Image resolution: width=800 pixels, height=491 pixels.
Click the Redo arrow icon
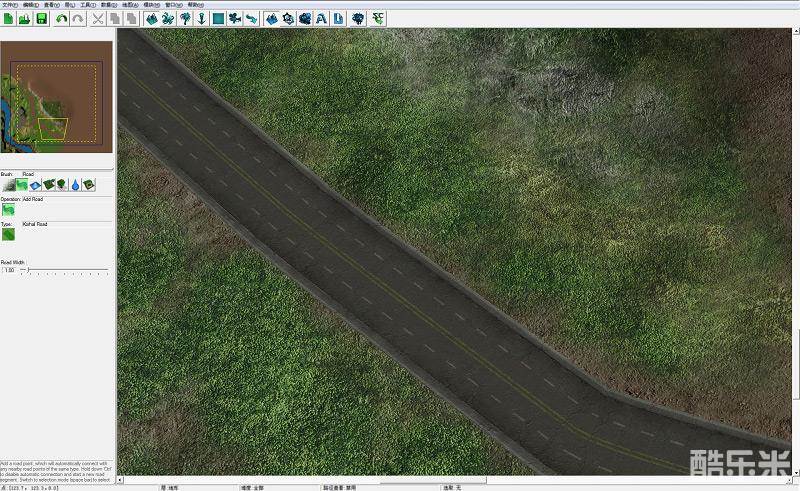[77, 18]
